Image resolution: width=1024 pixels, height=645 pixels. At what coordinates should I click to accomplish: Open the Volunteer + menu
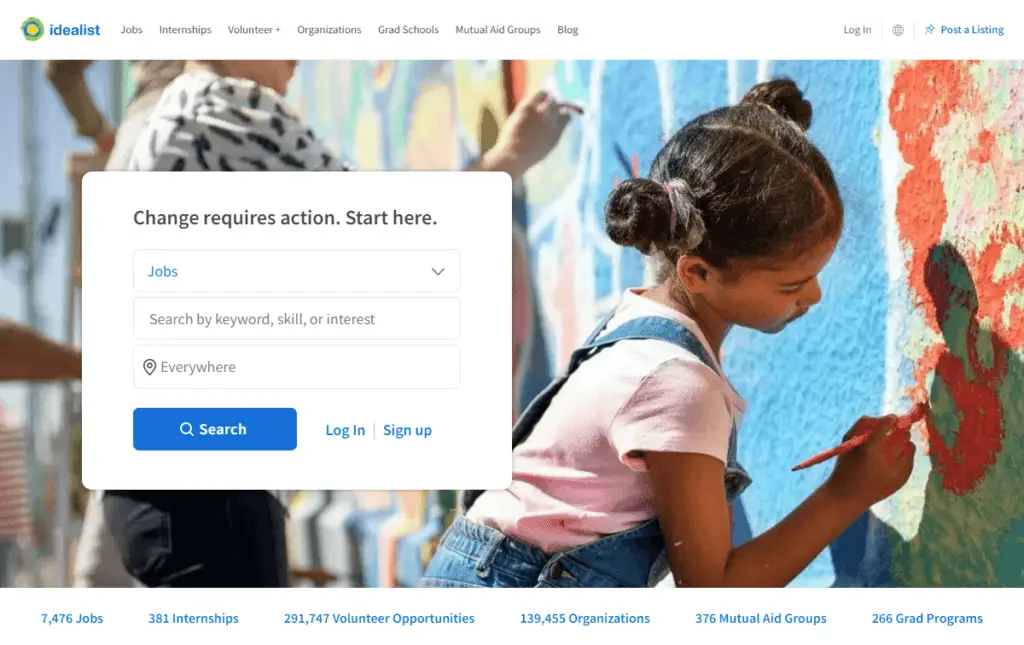click(254, 30)
